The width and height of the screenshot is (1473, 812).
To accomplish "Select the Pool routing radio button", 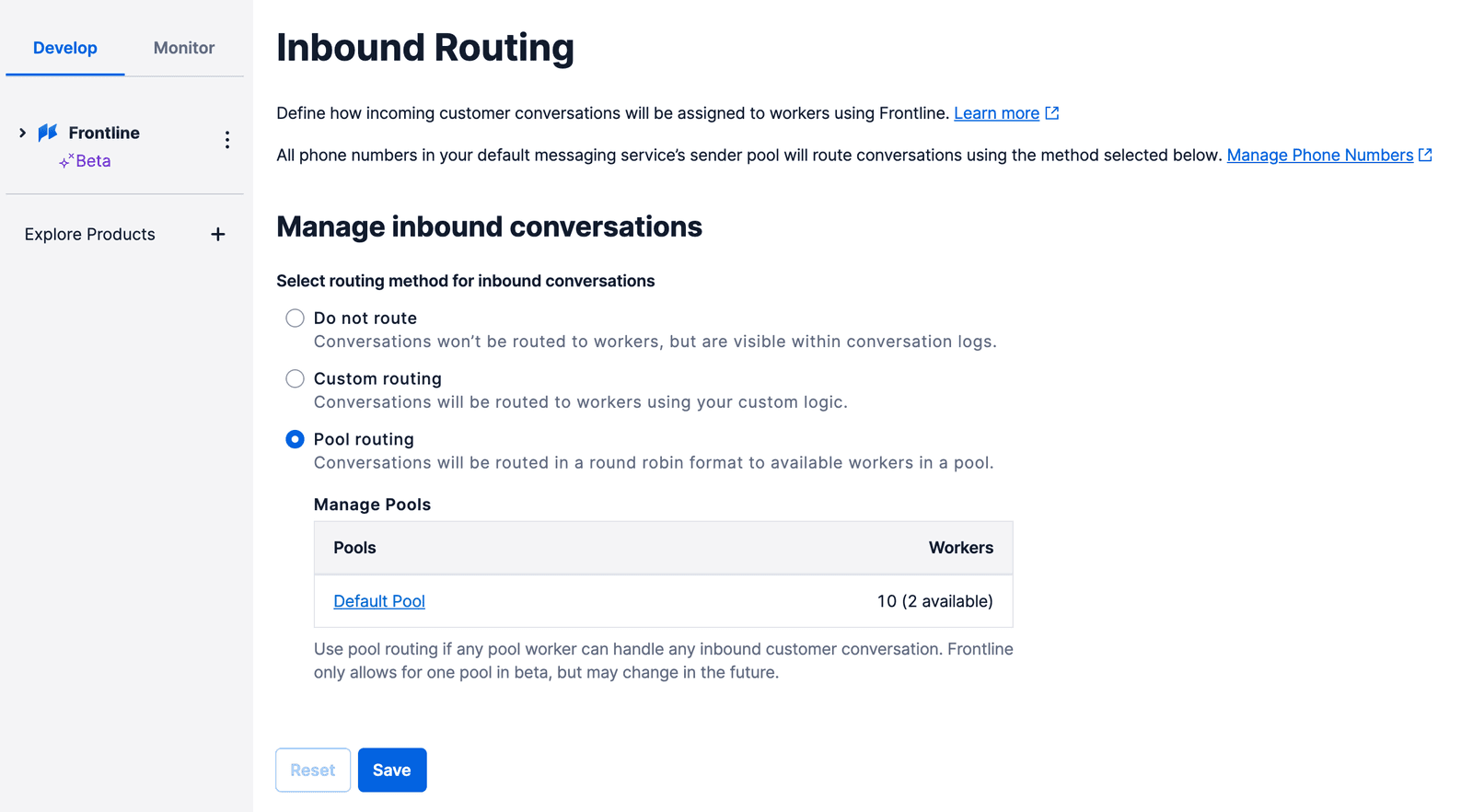I will [x=295, y=440].
